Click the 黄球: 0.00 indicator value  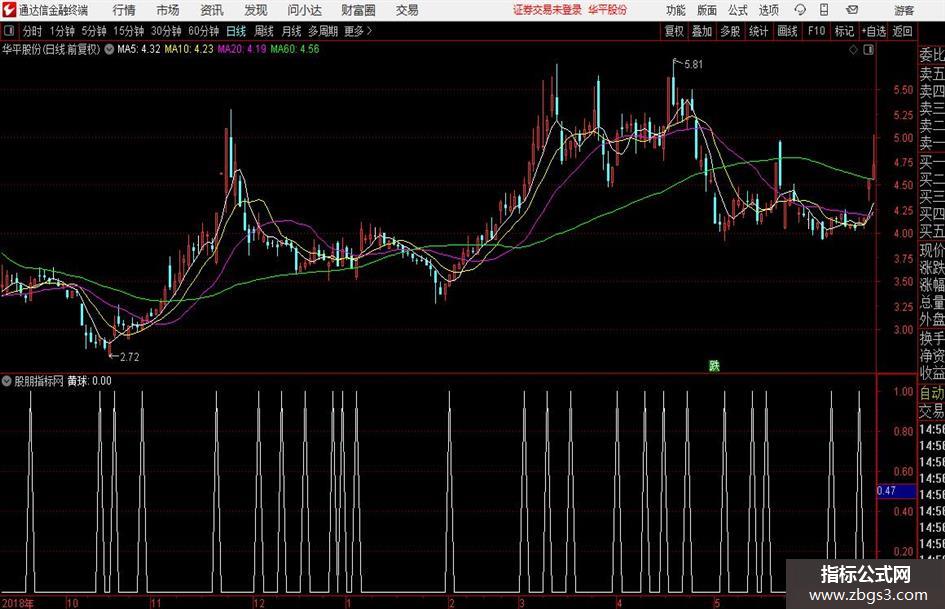[x=89, y=380]
